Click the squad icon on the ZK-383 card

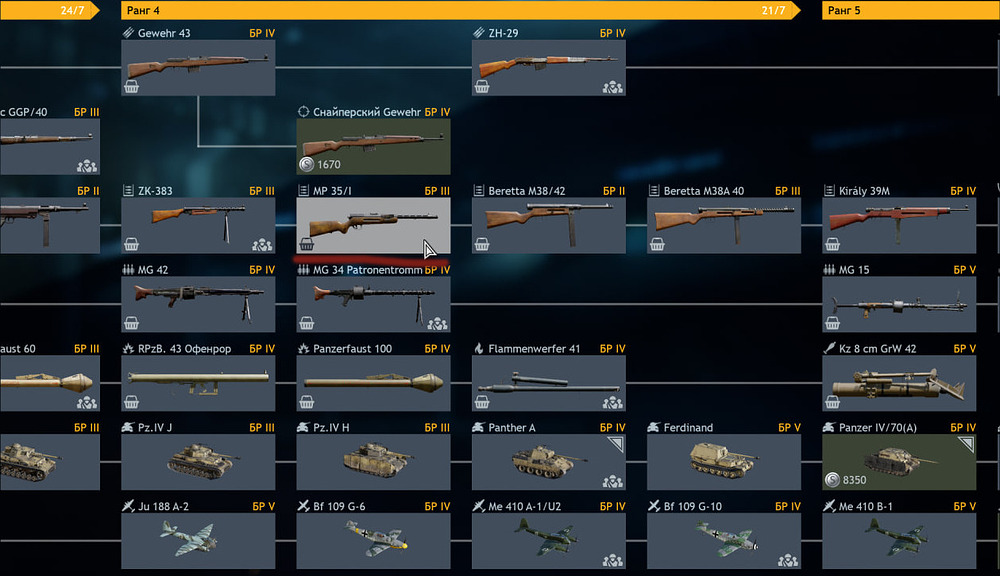click(262, 244)
